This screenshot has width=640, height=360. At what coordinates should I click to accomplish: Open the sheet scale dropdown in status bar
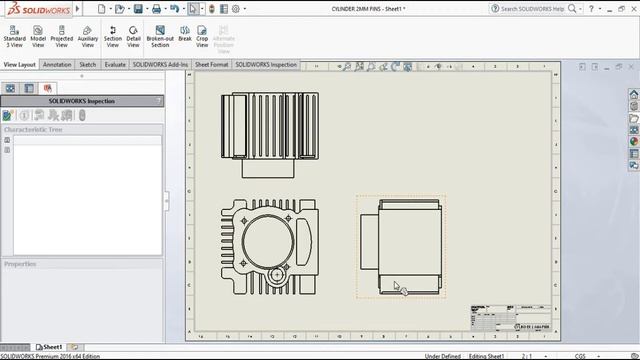click(x=546, y=356)
